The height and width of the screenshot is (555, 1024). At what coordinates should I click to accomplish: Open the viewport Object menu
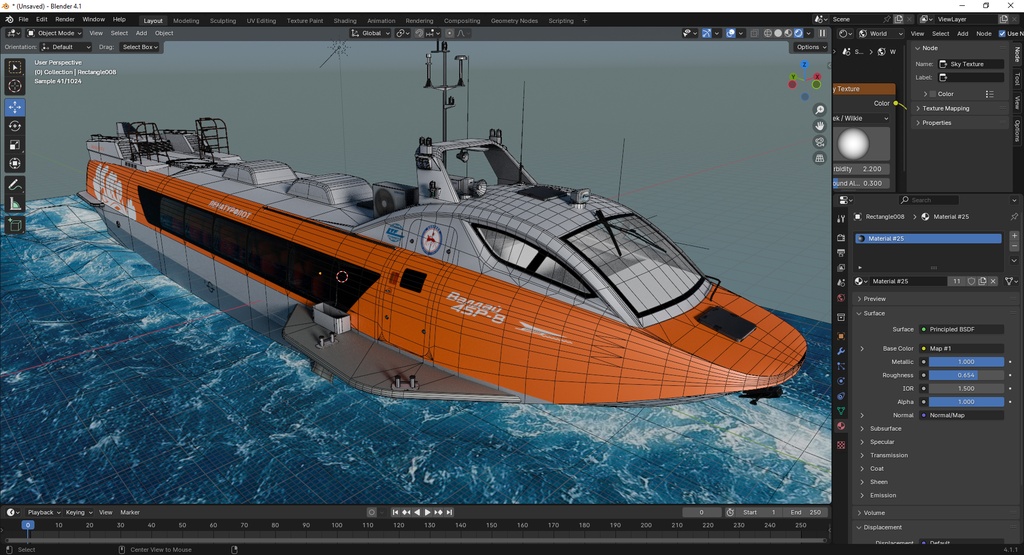[x=164, y=33]
